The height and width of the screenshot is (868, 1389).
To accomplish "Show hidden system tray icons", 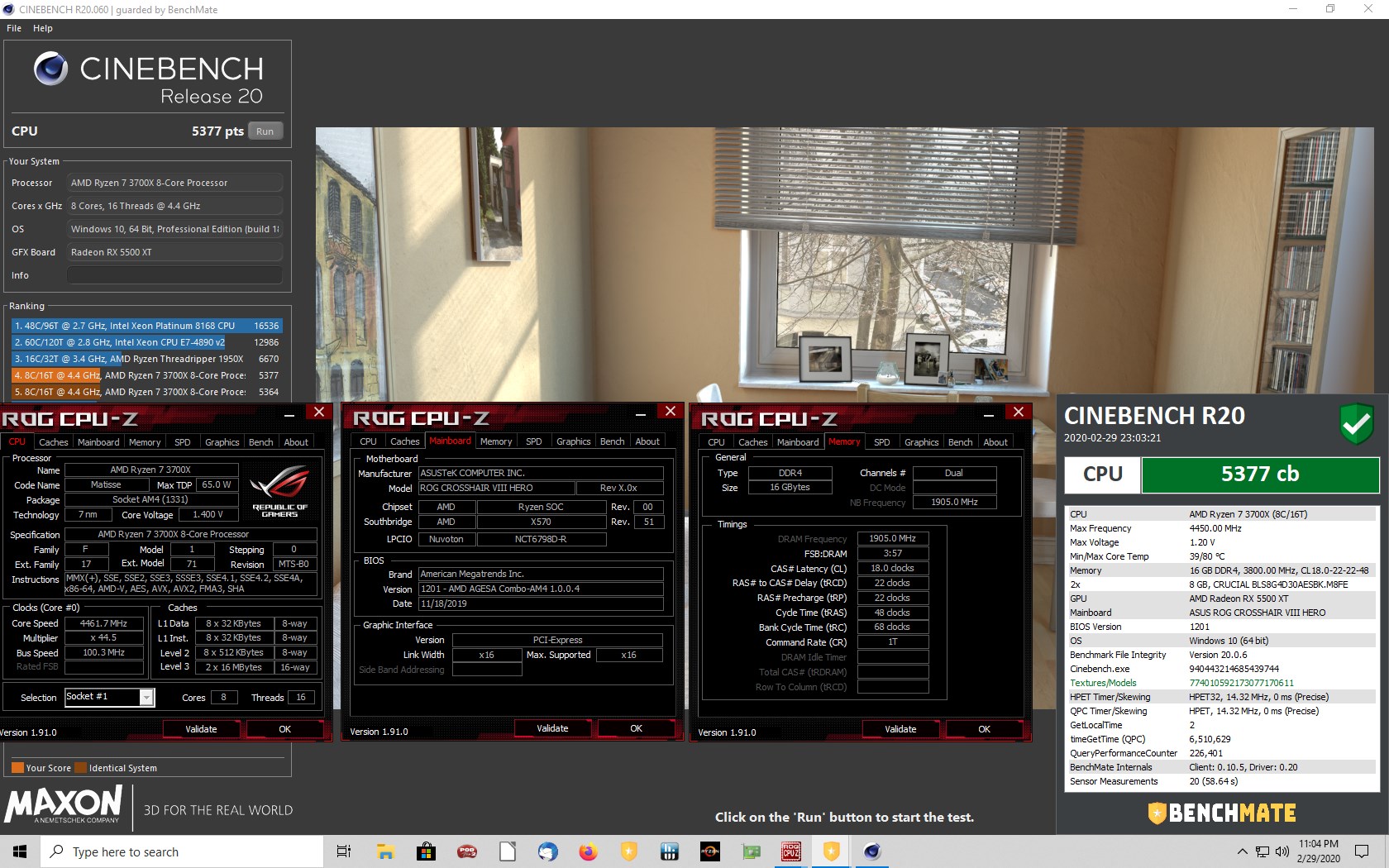I will click(x=1242, y=851).
